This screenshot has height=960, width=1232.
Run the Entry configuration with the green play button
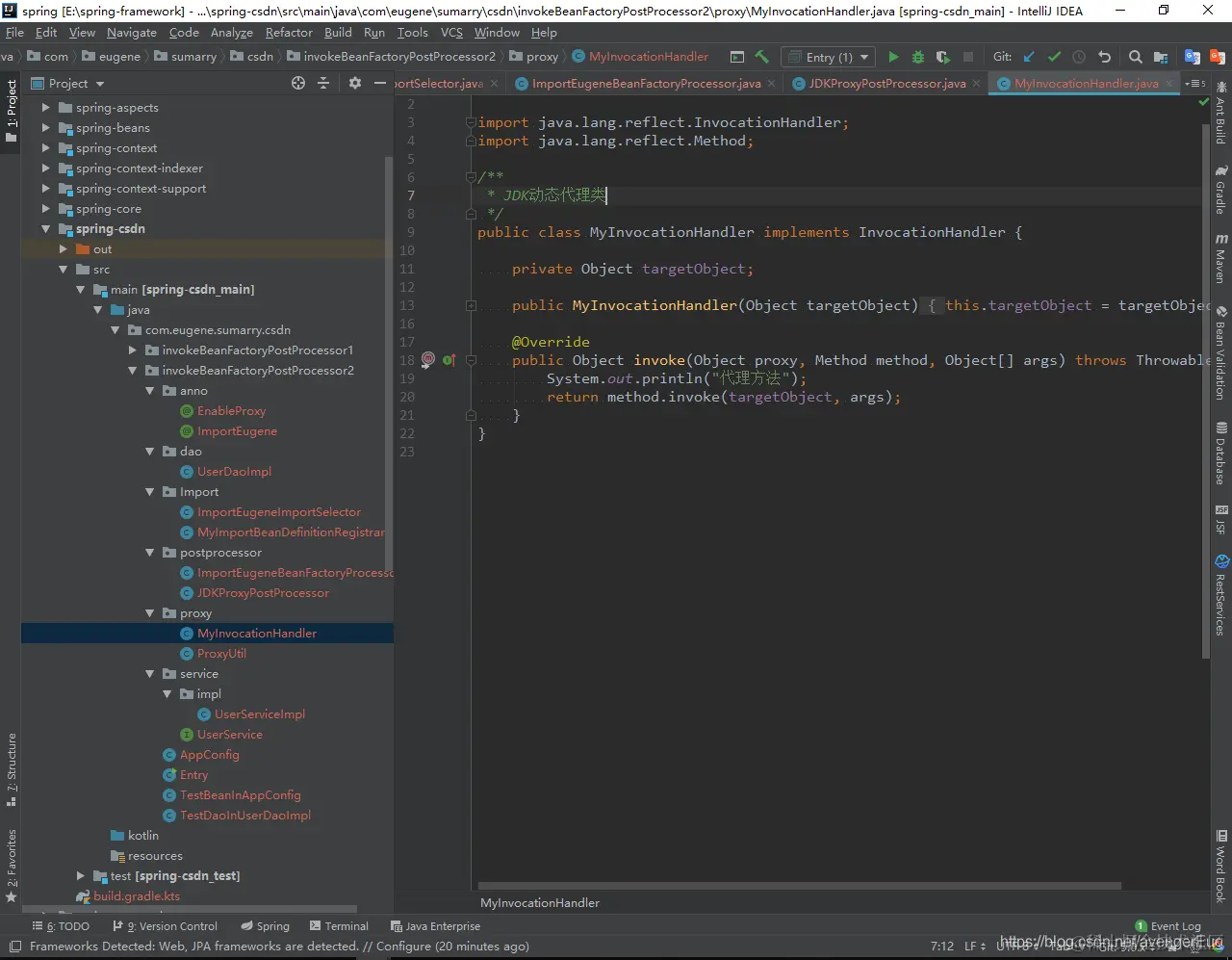click(x=893, y=57)
